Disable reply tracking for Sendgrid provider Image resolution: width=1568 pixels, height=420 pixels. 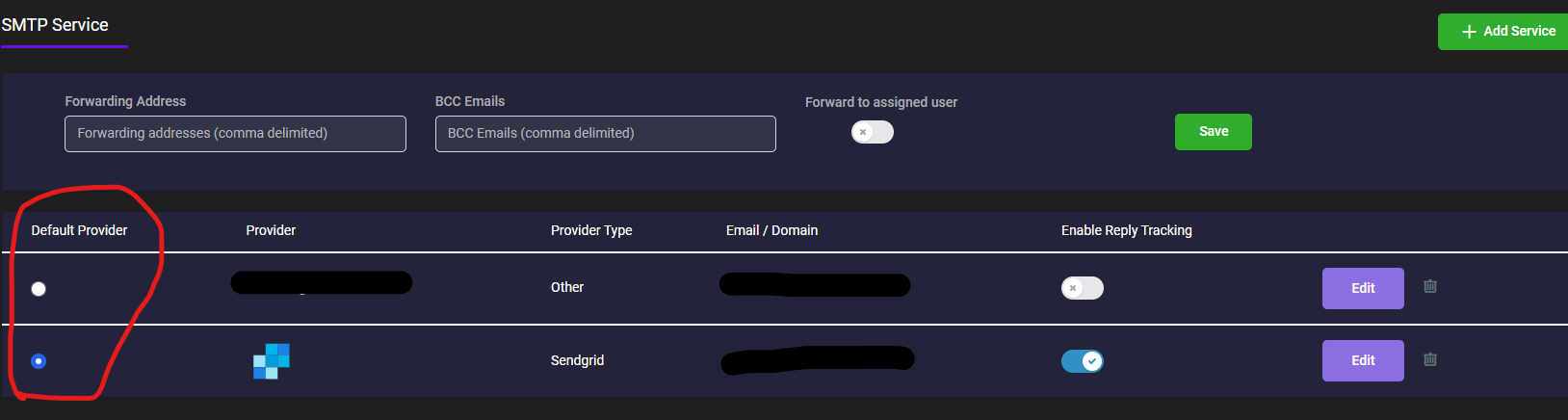pyautogui.click(x=1083, y=361)
